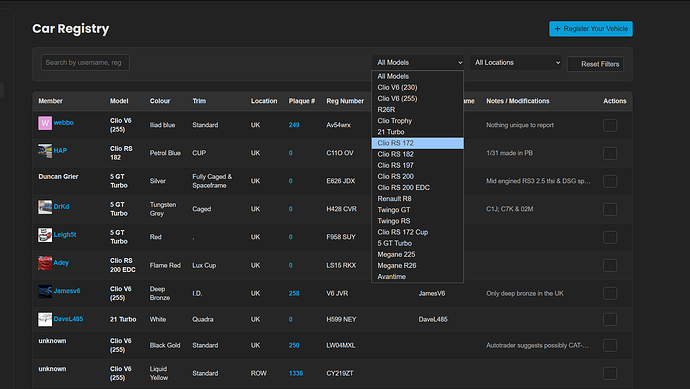The width and height of the screenshot is (690, 389).
Task: Click the Duncan Grier member name
Action: coord(58,176)
